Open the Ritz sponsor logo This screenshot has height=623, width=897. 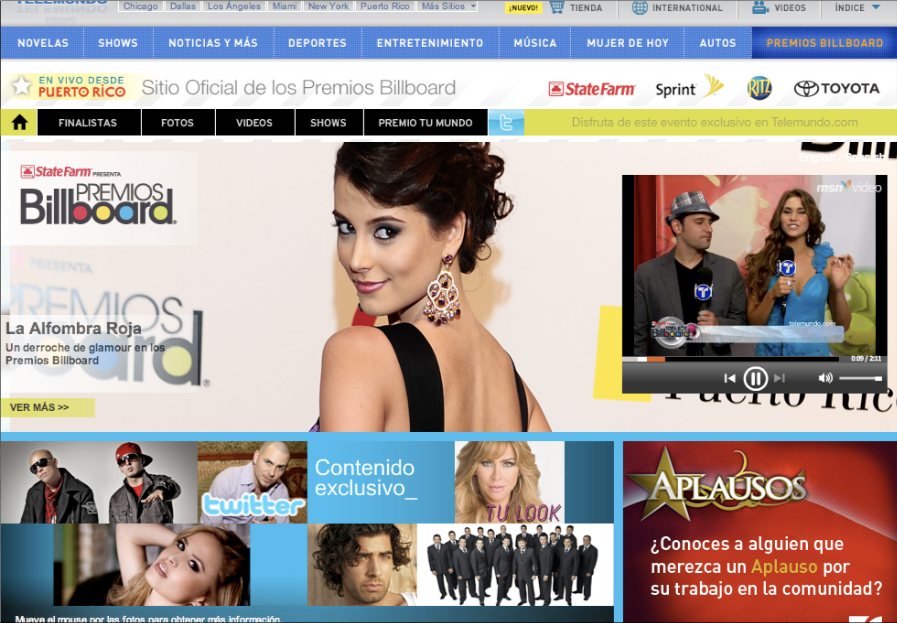click(x=759, y=88)
